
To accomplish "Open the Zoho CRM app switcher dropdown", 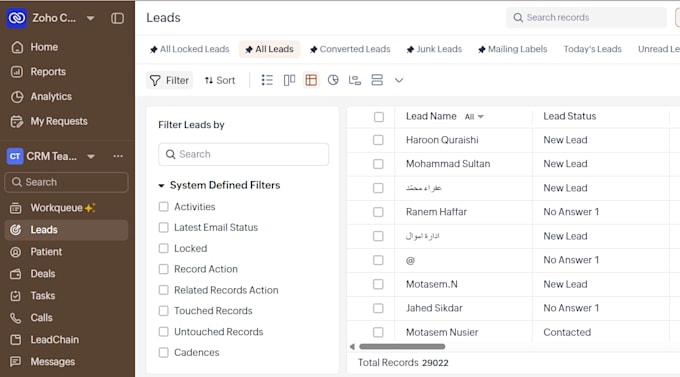I will [91, 18].
